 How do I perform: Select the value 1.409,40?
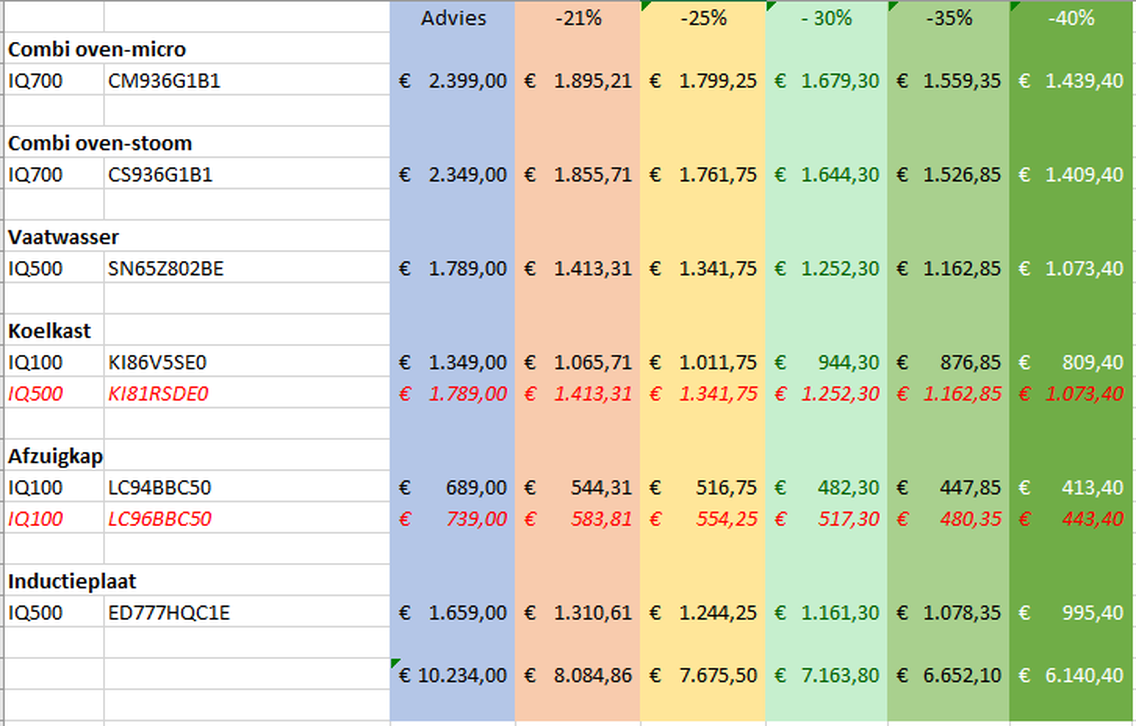(1072, 175)
